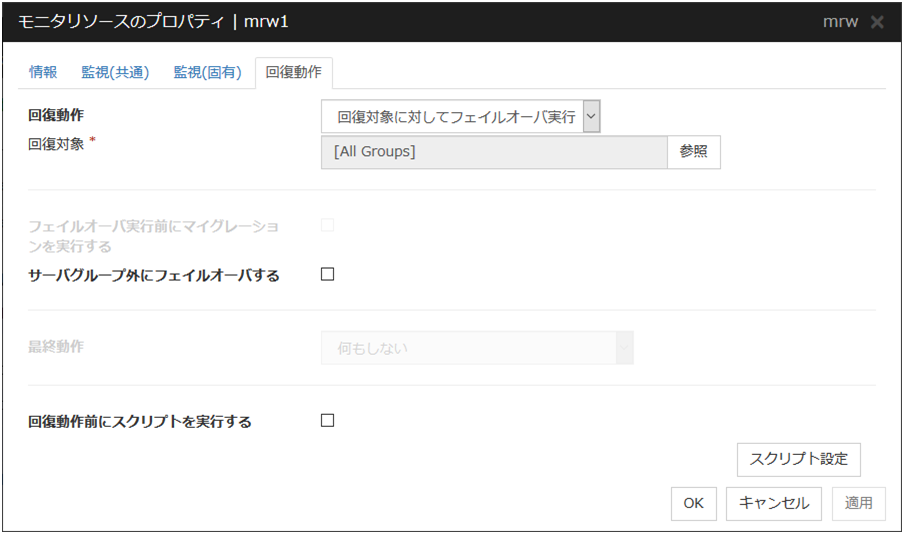Enable the サーバグループ外にフェイルオーバする checkbox

(x=327, y=275)
